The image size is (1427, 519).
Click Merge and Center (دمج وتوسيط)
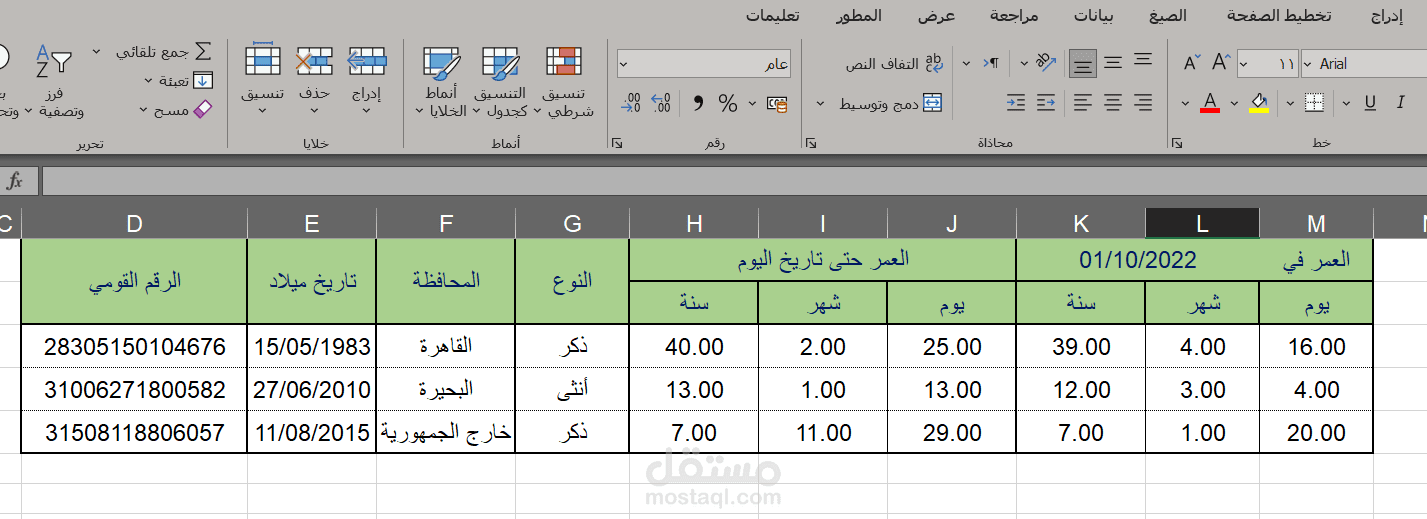(x=891, y=103)
